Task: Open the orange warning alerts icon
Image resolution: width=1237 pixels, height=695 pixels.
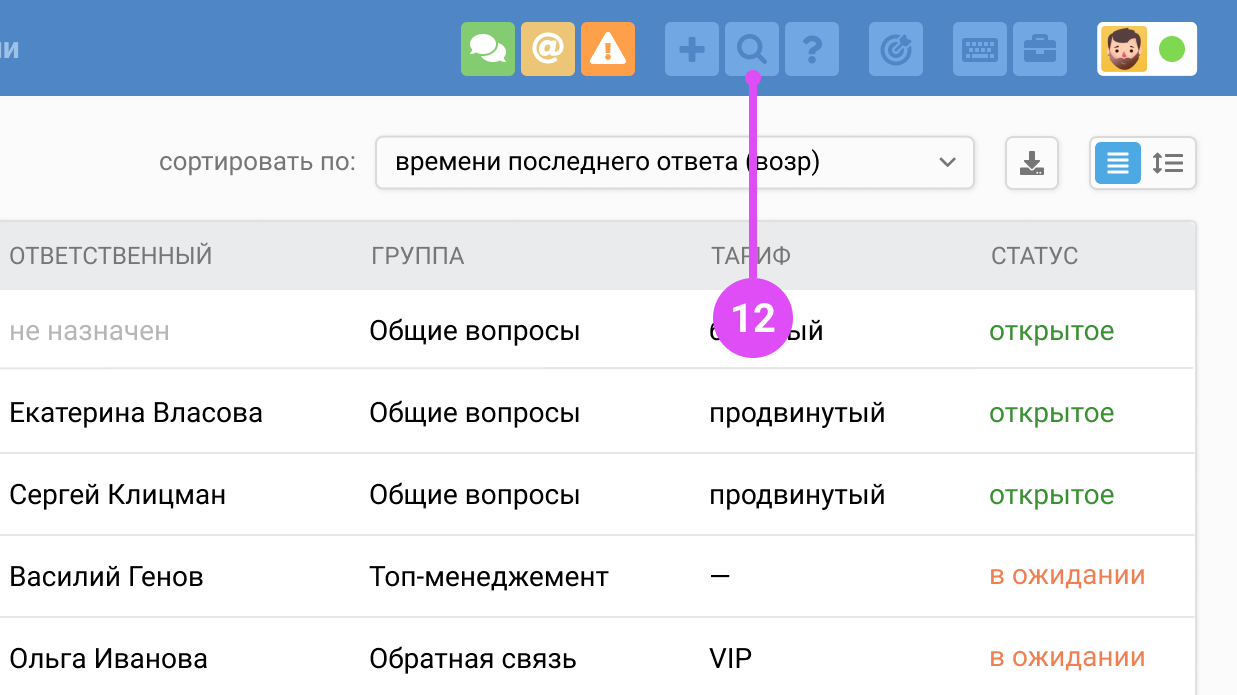Action: pos(607,49)
